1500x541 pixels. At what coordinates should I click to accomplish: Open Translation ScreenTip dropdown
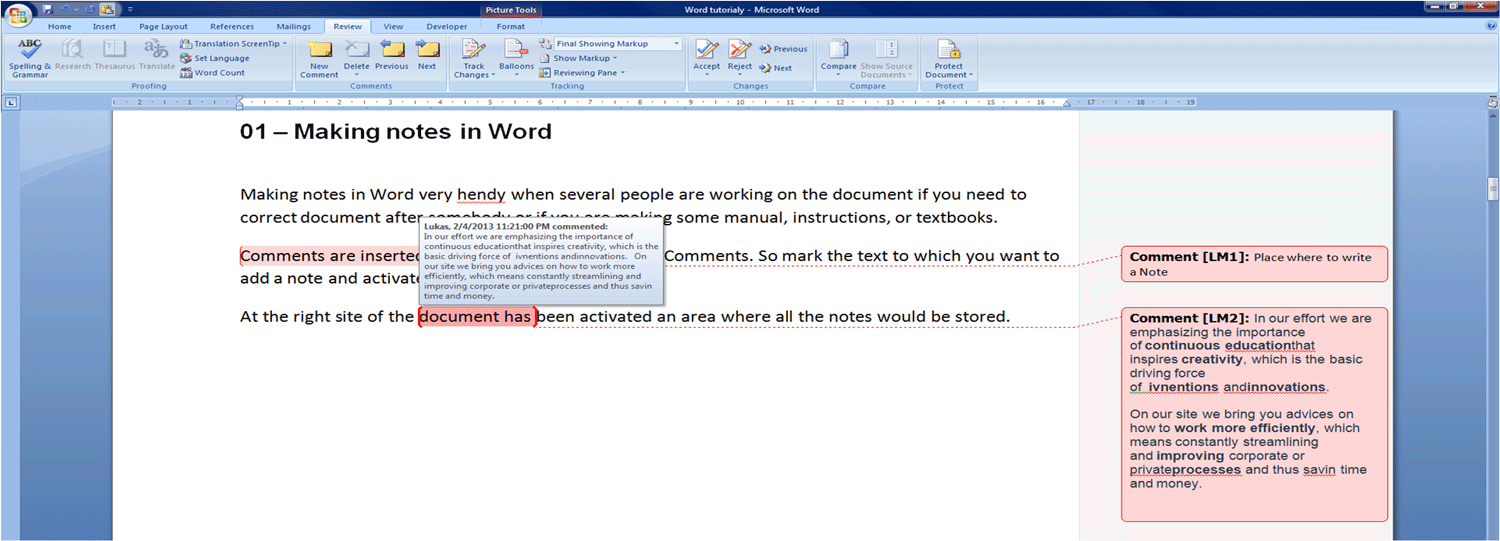click(x=234, y=44)
